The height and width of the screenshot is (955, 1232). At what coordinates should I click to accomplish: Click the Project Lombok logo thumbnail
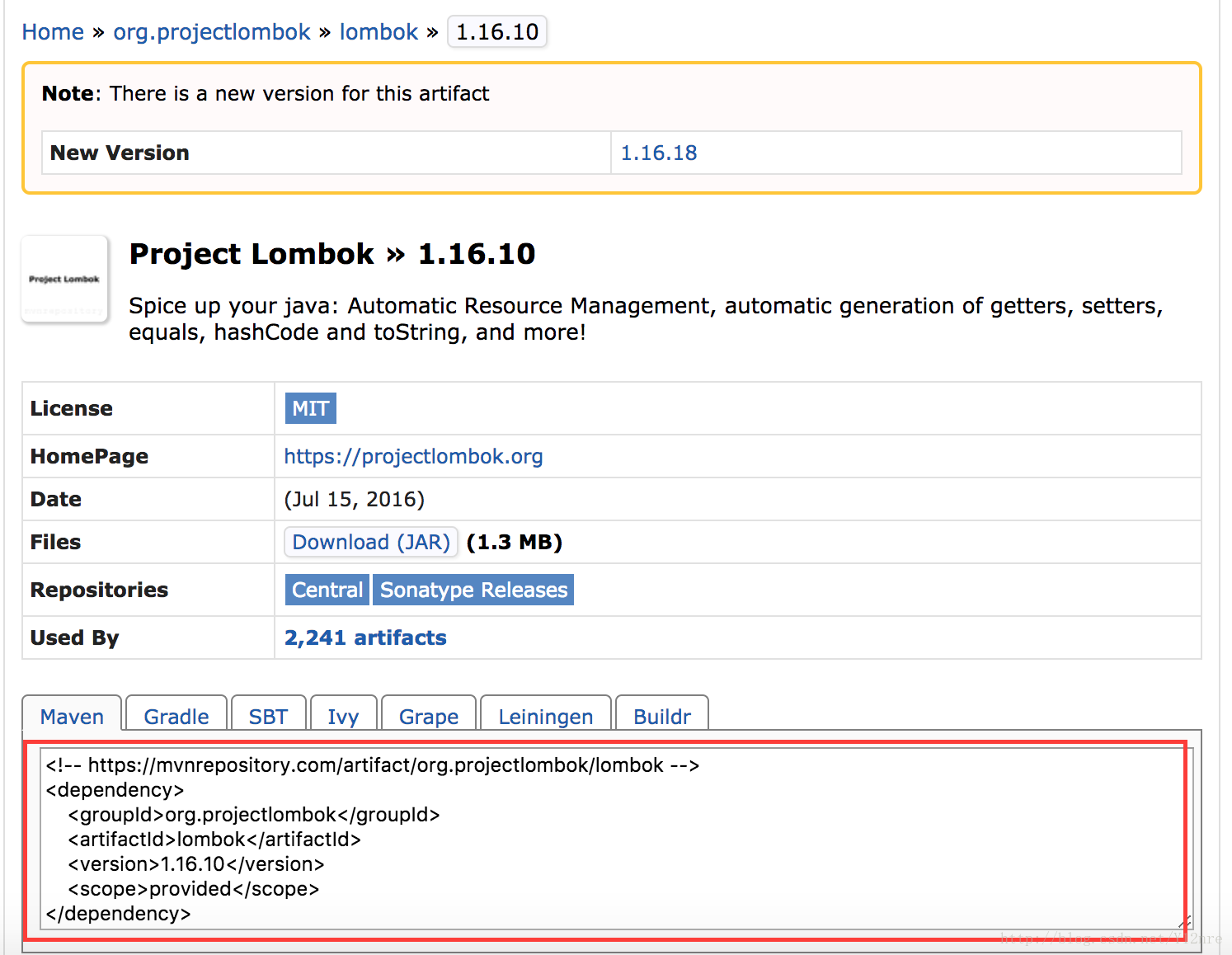tap(64, 279)
